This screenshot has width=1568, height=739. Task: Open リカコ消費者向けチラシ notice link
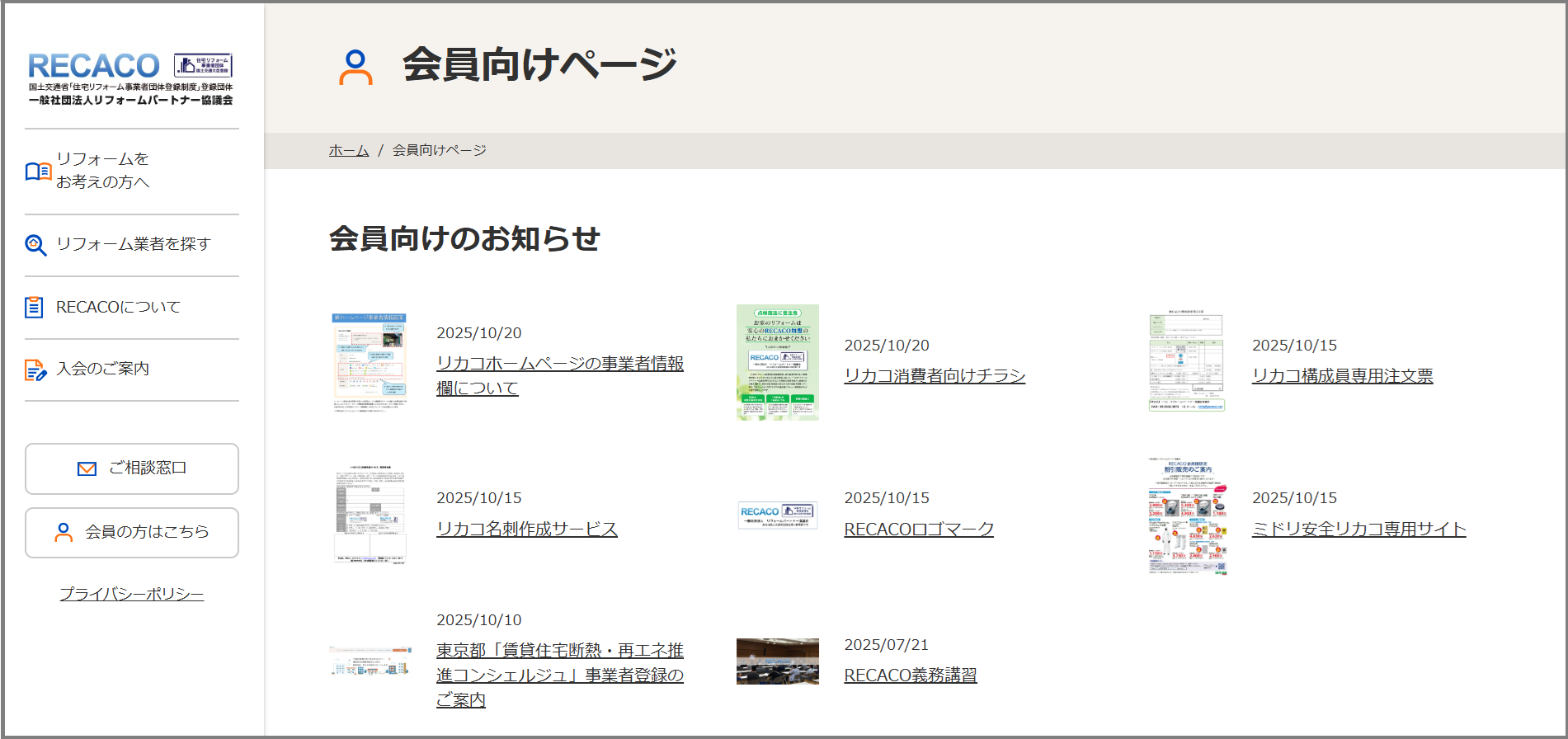[x=934, y=375]
